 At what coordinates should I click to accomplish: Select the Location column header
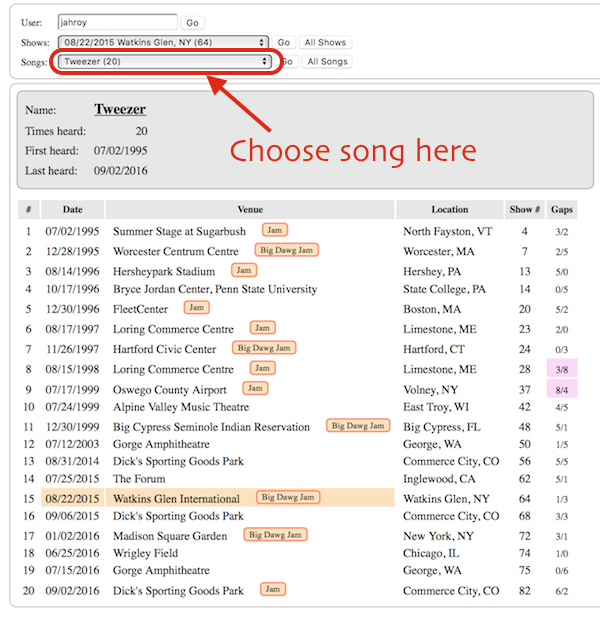point(449,209)
